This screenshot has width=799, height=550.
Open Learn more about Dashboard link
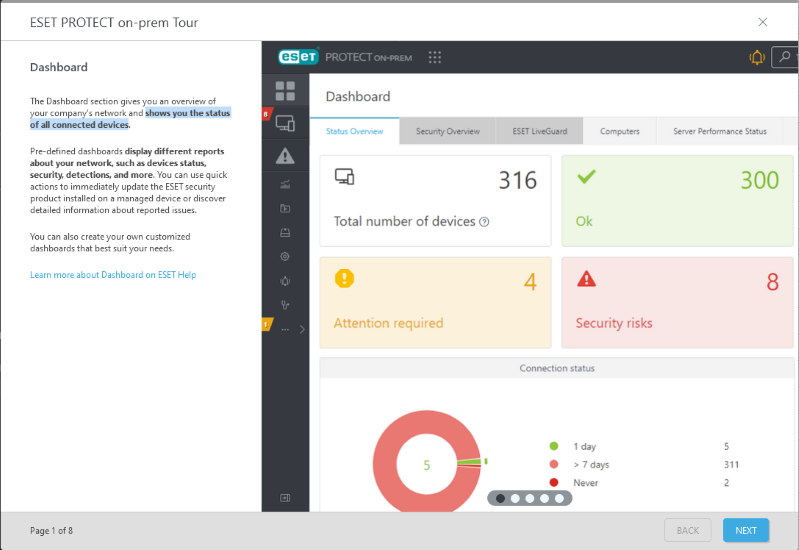[x=113, y=274]
